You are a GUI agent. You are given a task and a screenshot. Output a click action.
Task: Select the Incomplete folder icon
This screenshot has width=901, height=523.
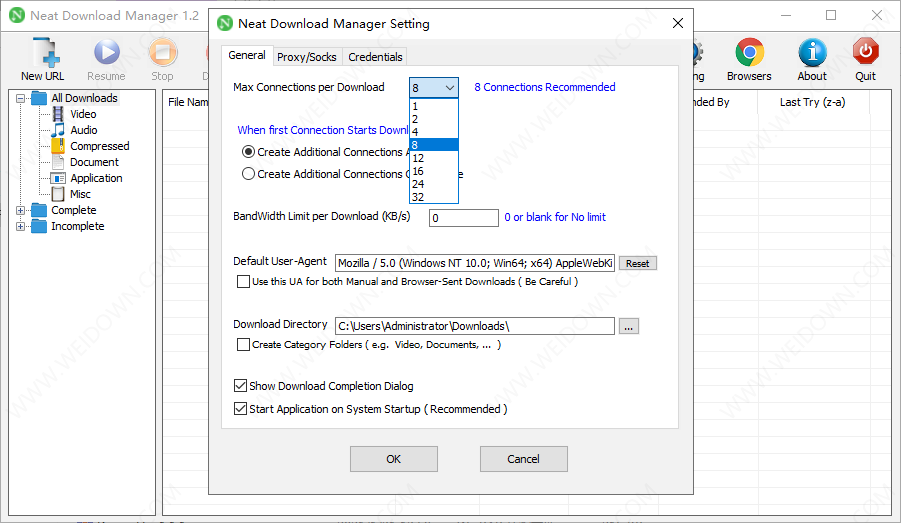tap(39, 226)
